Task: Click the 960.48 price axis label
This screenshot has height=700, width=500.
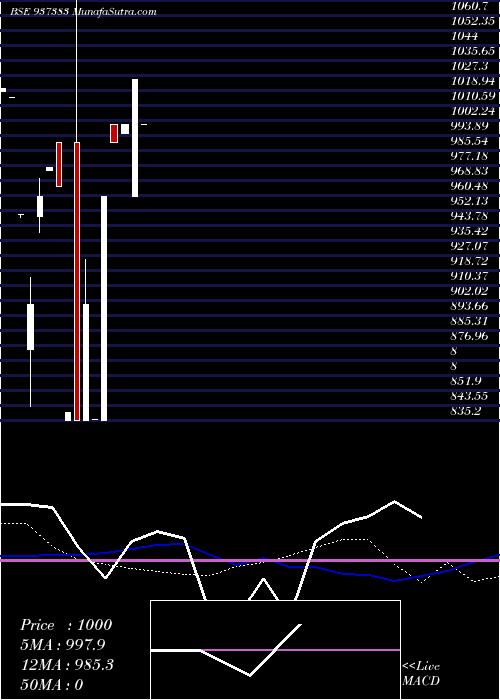Action: (x=469, y=186)
